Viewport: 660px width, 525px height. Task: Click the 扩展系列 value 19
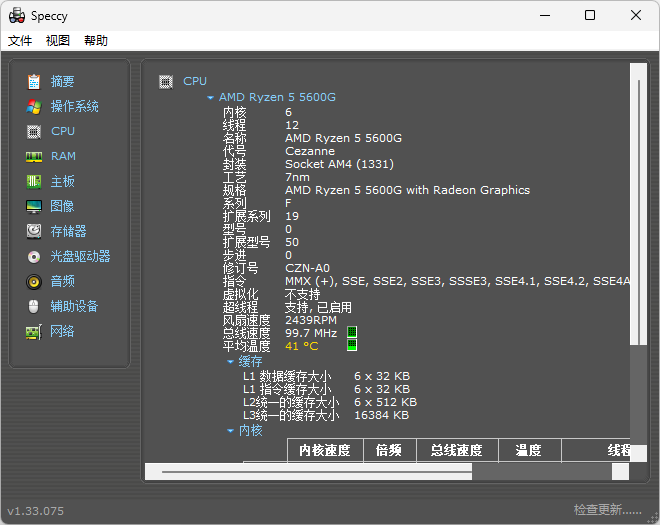coord(292,216)
